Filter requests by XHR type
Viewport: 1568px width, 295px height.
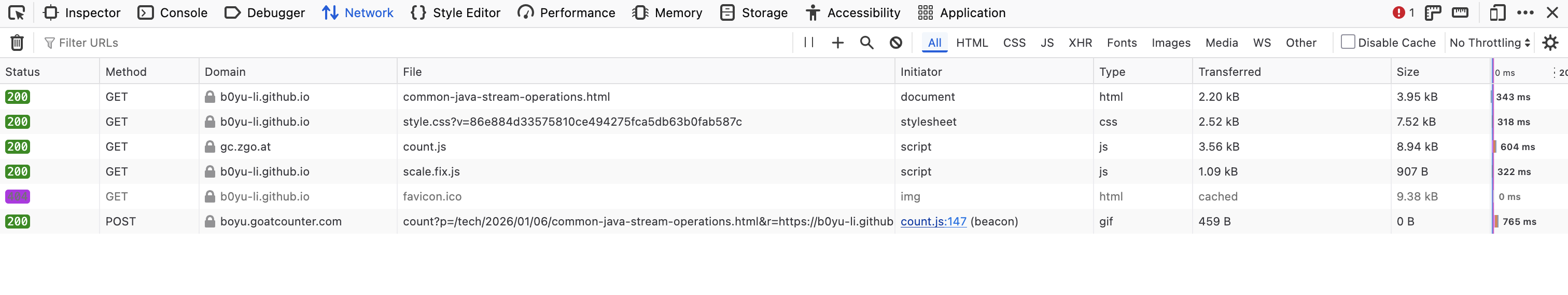point(1080,43)
